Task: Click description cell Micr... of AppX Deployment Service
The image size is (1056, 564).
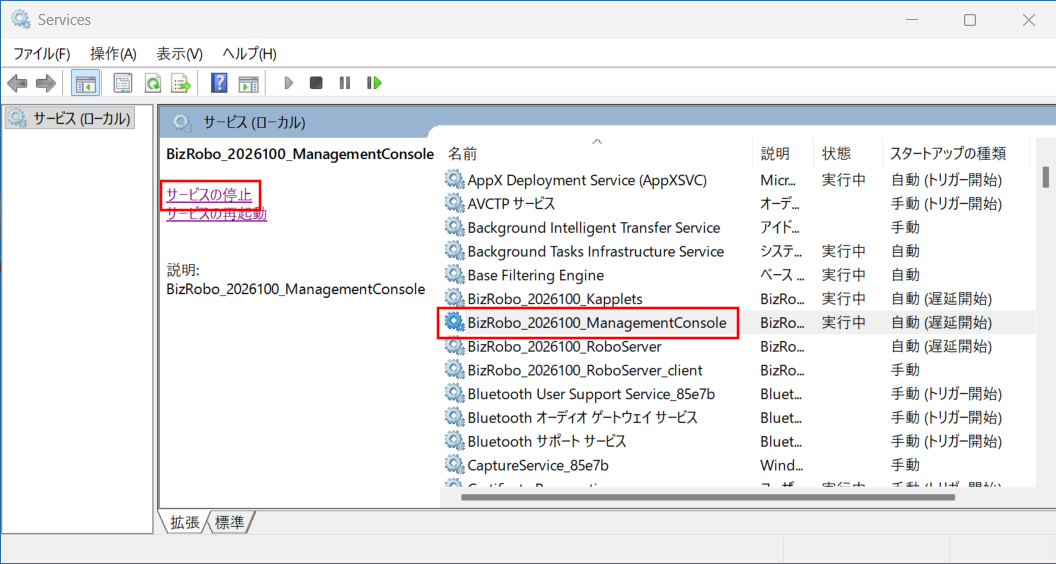Action: click(779, 180)
